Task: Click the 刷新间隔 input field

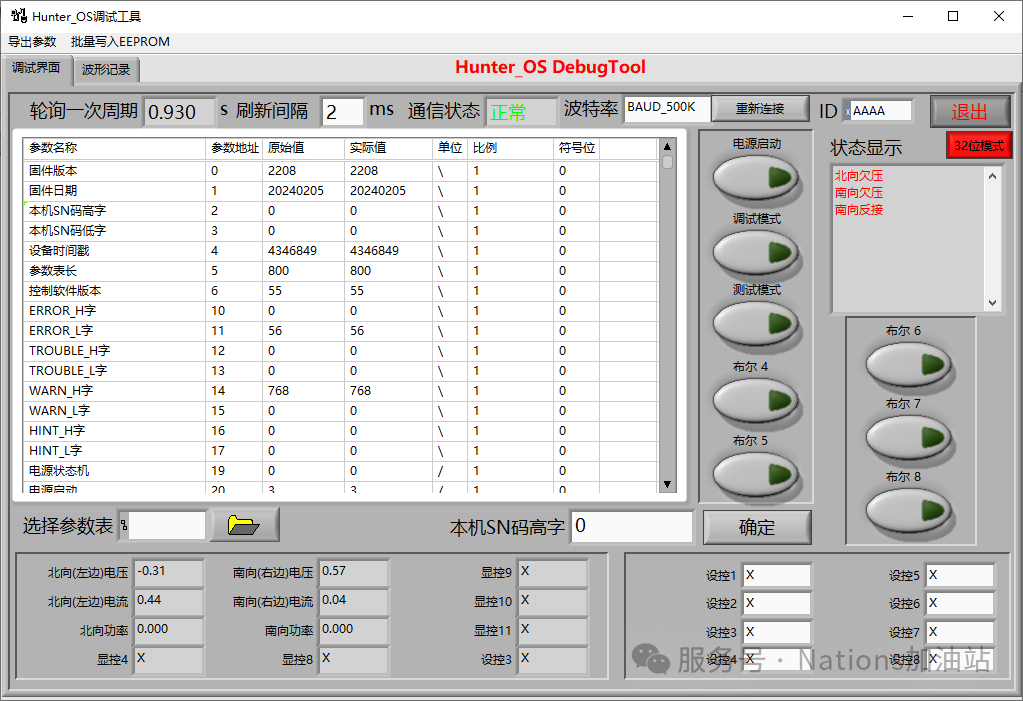Action: point(342,112)
